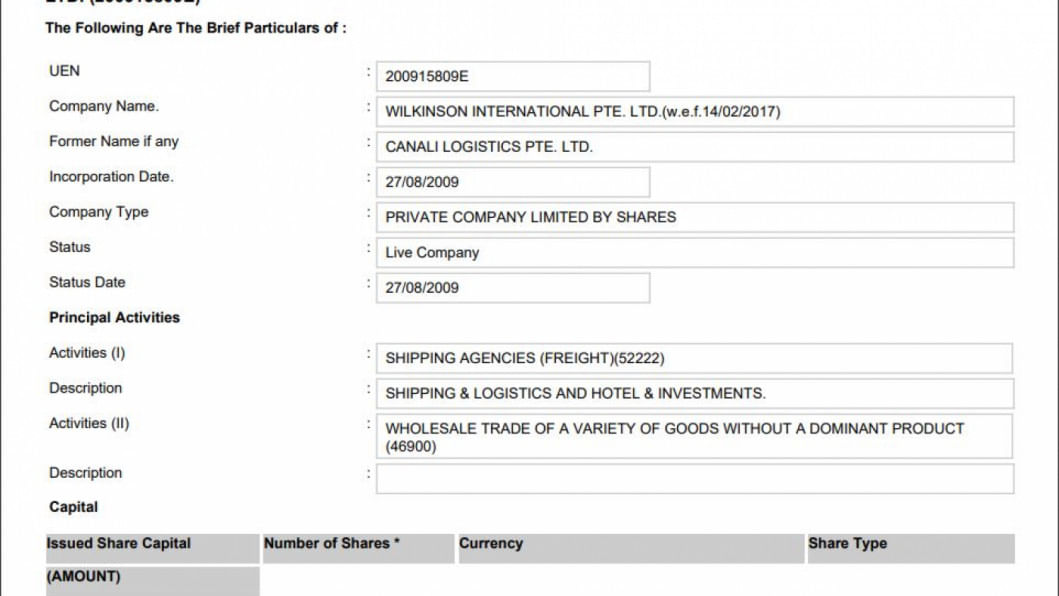Click the UEN field showing 200915809E
This screenshot has width=1059, height=596.
point(512,77)
